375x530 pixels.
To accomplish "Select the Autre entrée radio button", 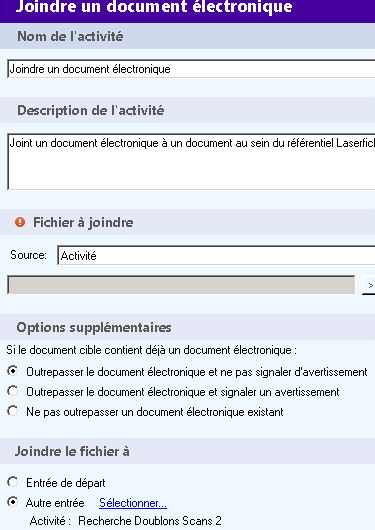I will [x=13, y=502].
